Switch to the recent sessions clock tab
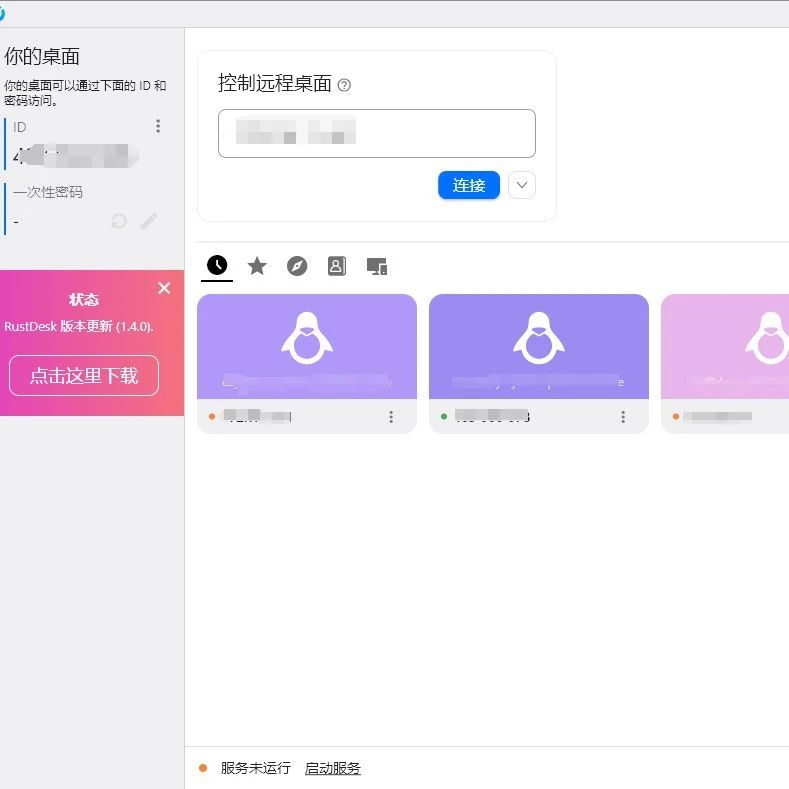 217,265
